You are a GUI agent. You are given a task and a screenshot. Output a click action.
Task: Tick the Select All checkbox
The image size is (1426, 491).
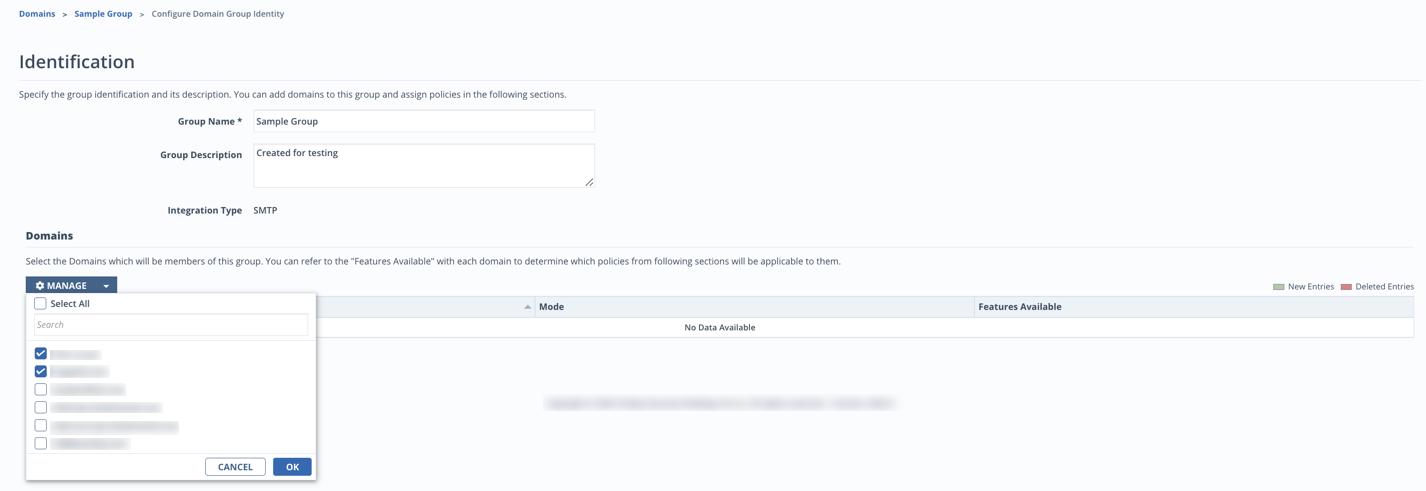[40, 304]
